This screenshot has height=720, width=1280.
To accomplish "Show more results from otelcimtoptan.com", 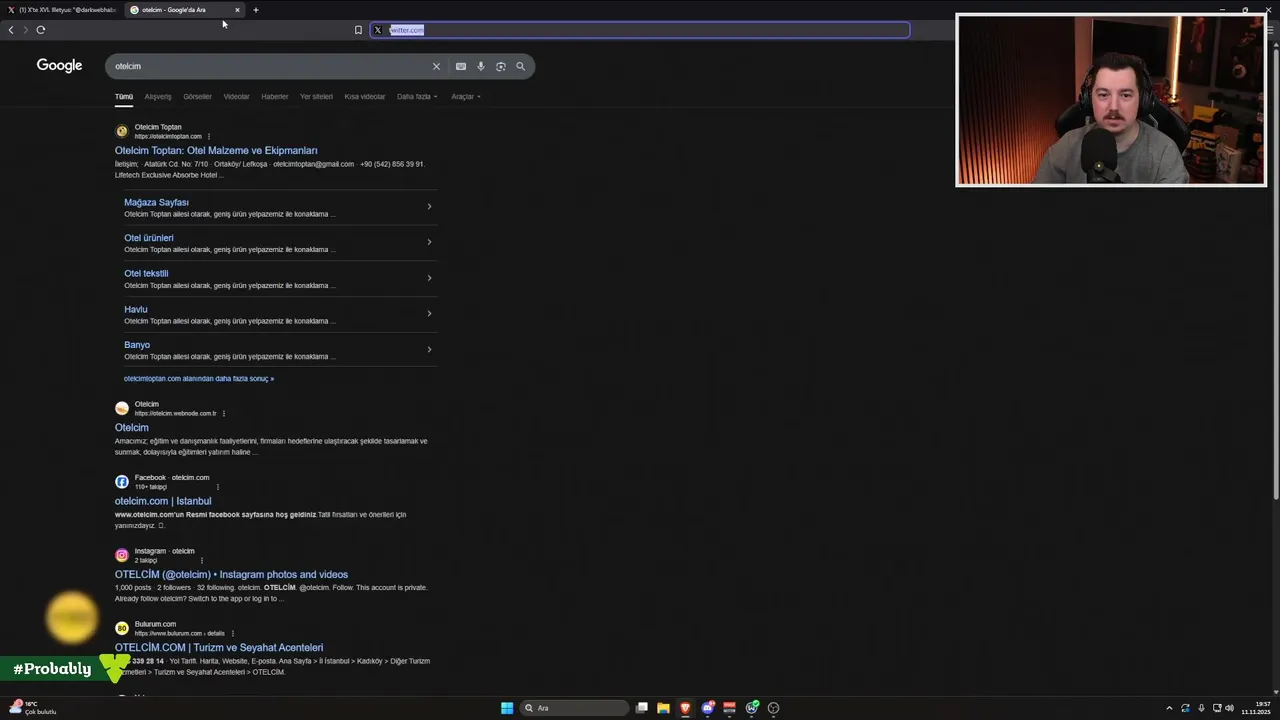I will click(x=199, y=379).
